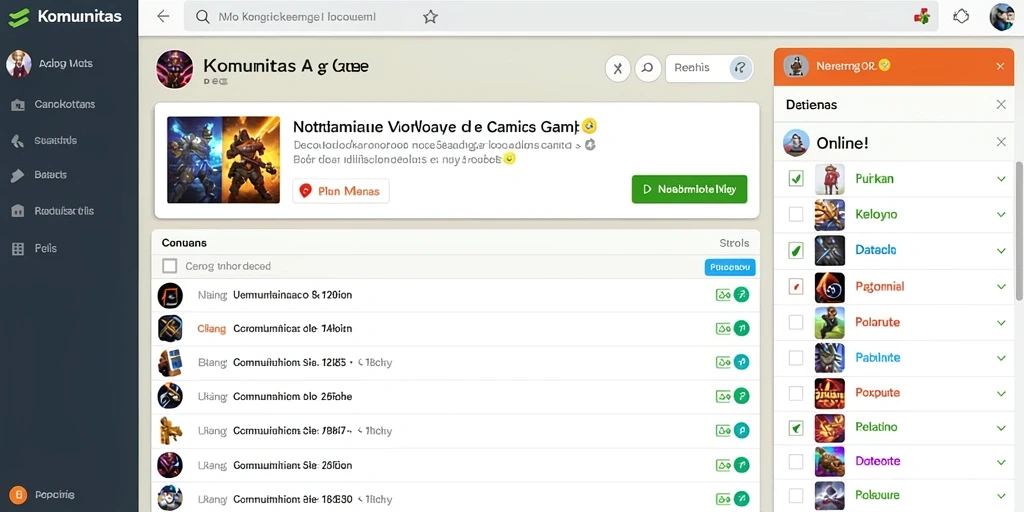Click the Plan Menas button
This screenshot has height=512, width=1024.
click(x=340, y=191)
